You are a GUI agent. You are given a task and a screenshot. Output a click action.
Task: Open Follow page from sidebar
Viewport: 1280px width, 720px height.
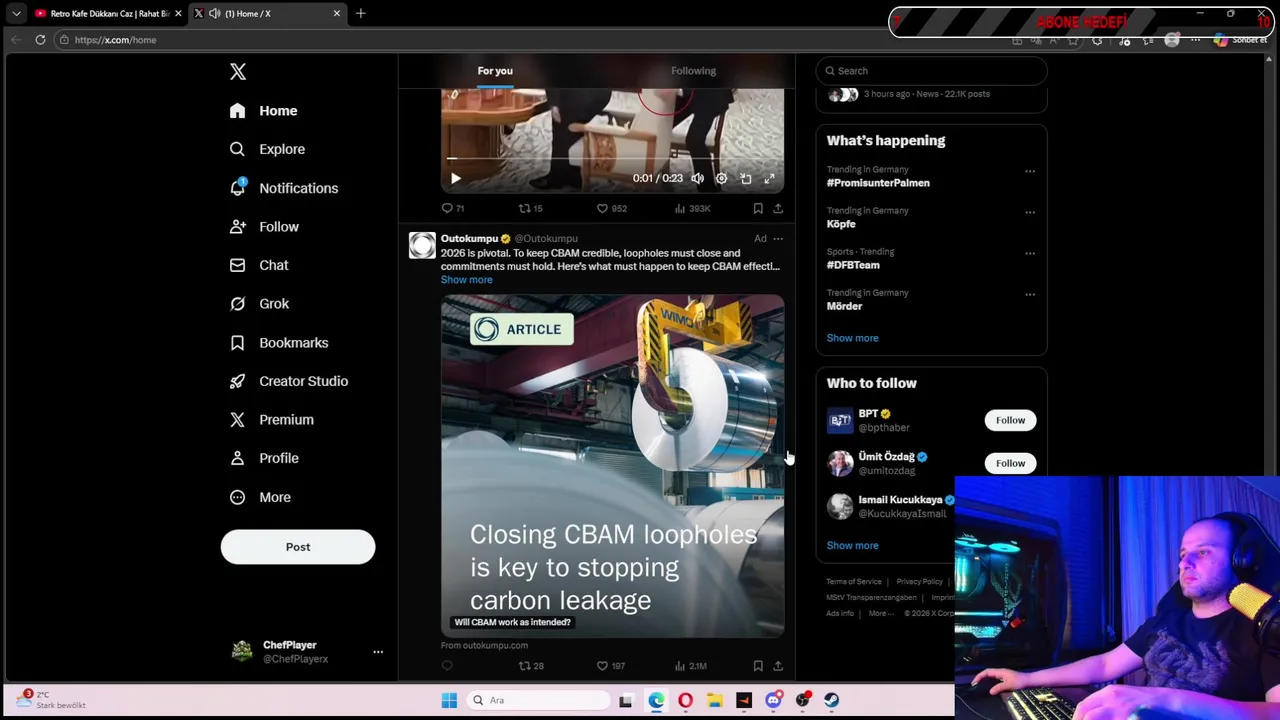[x=264, y=227]
